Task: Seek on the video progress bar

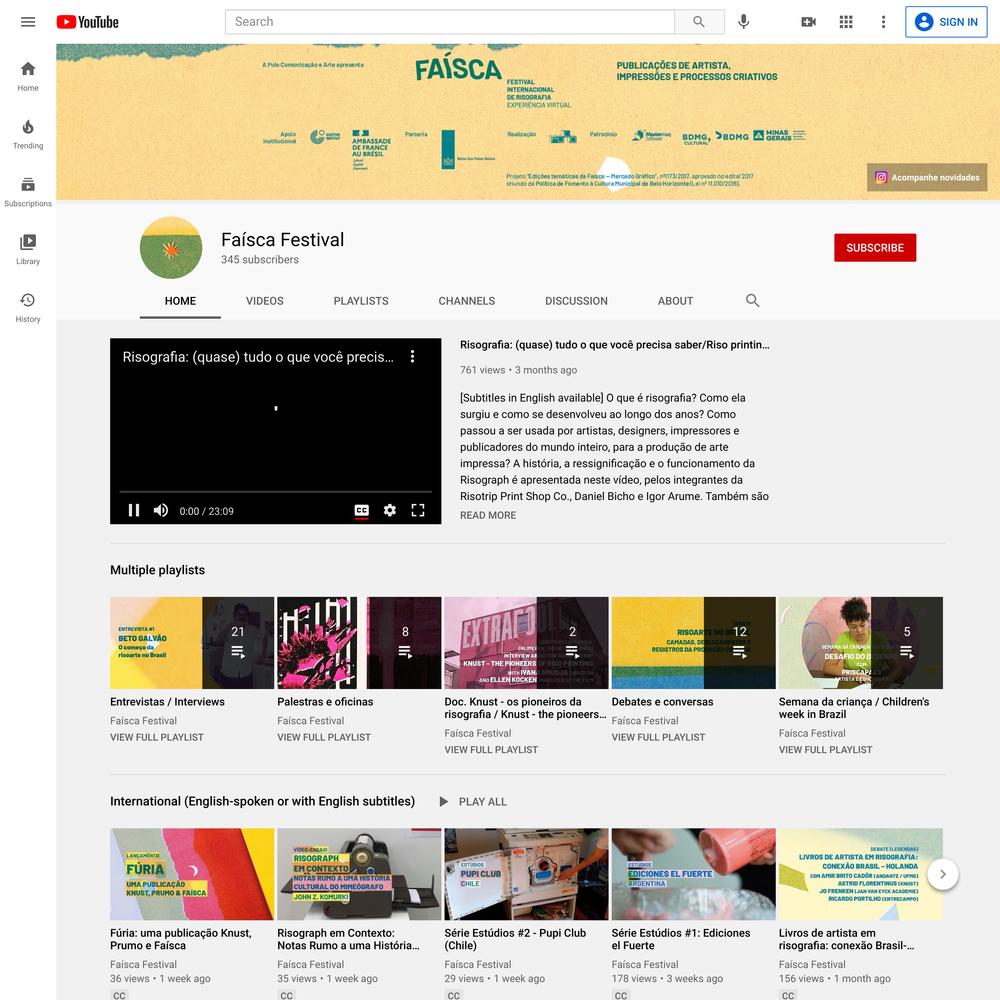Action: pos(276,492)
